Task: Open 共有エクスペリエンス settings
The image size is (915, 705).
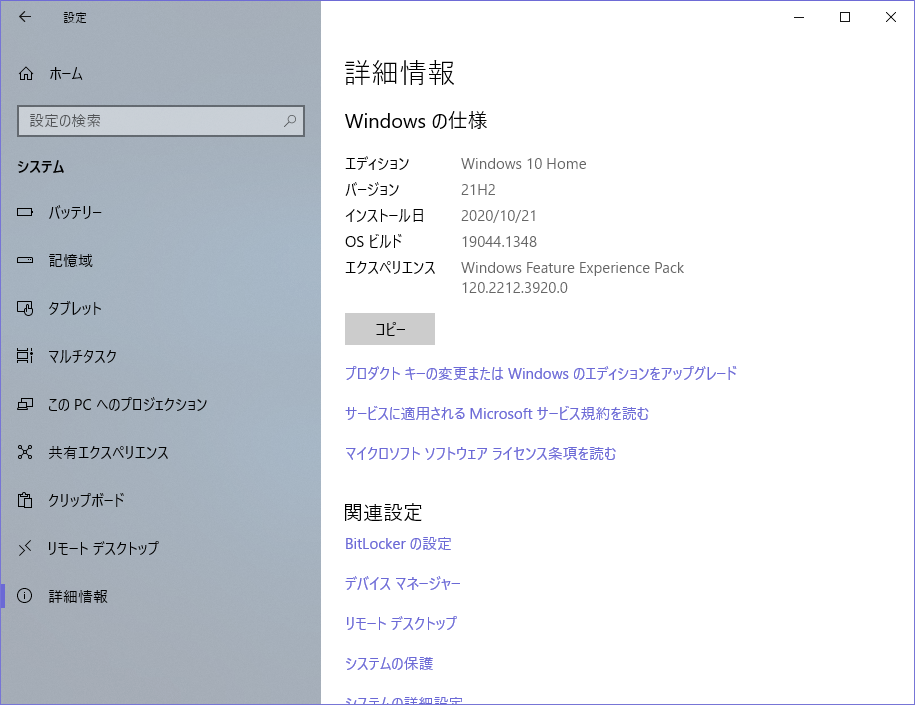Action: [x=160, y=452]
